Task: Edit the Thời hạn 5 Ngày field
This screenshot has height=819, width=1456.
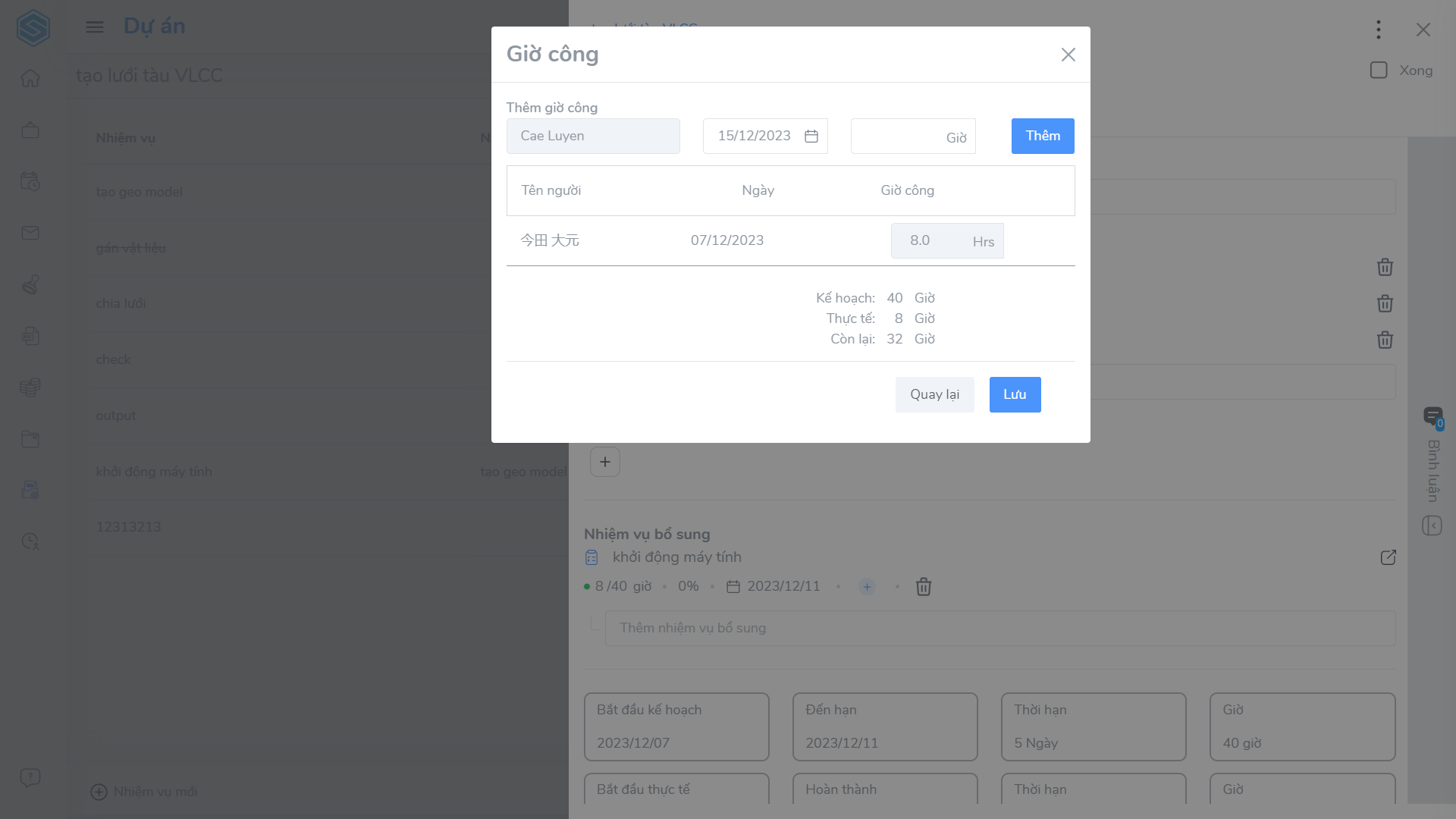Action: coord(1094,726)
